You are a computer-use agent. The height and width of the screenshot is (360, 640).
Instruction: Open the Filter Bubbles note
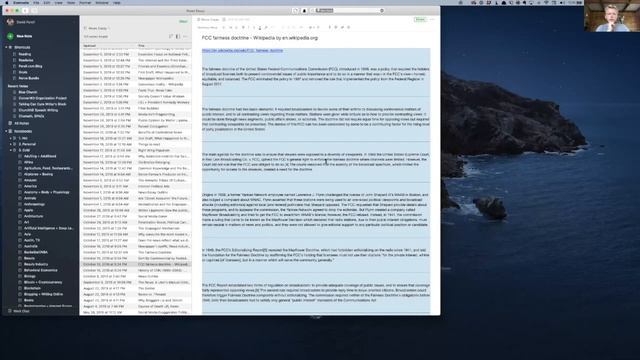tap(136, 108)
